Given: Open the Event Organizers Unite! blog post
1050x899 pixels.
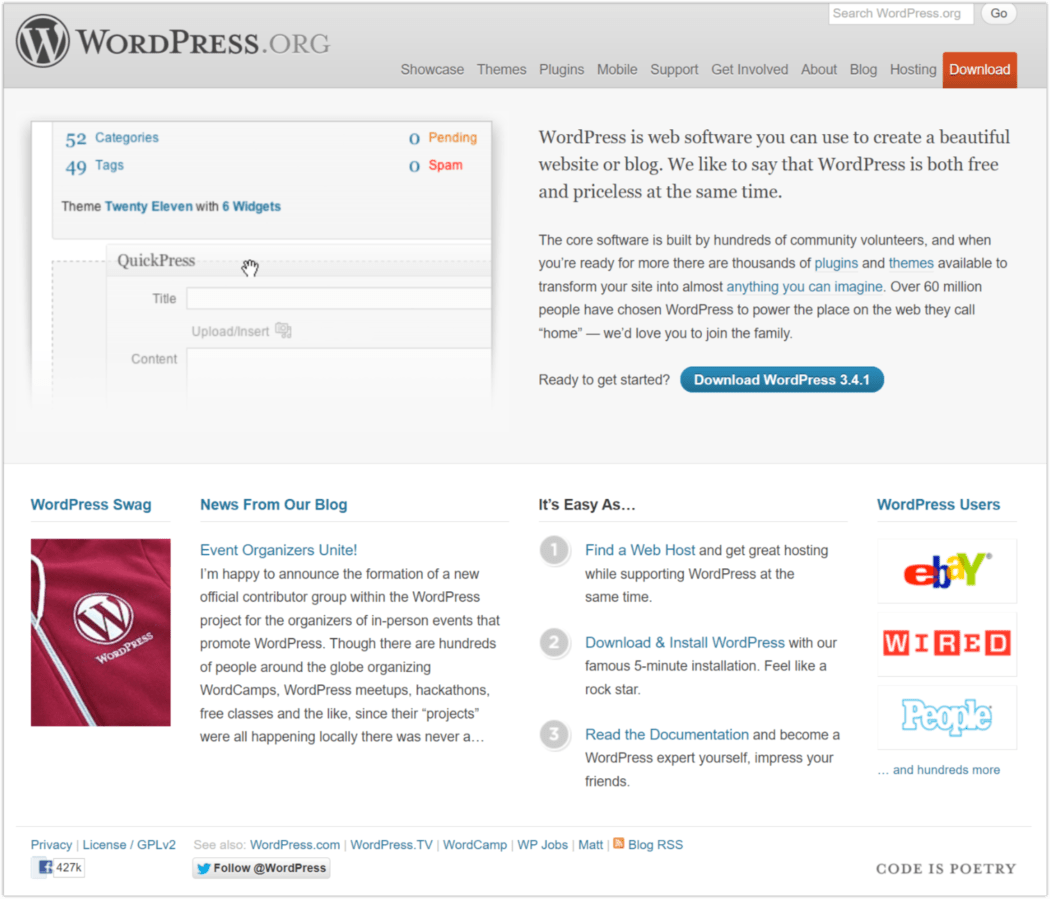Looking at the screenshot, I should [278, 549].
